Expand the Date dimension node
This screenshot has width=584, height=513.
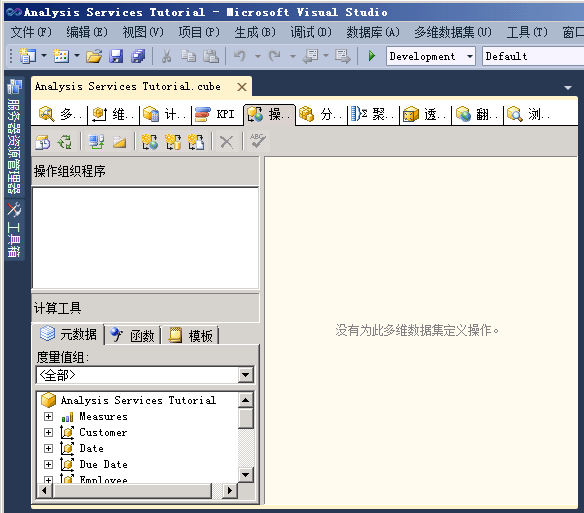(x=48, y=448)
